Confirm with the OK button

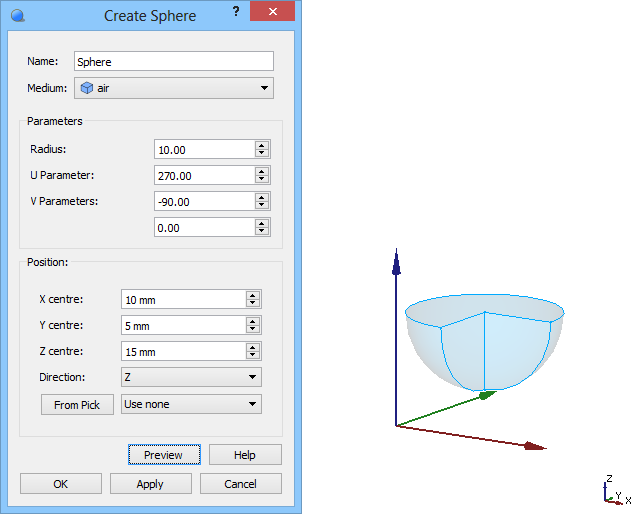click(x=61, y=483)
